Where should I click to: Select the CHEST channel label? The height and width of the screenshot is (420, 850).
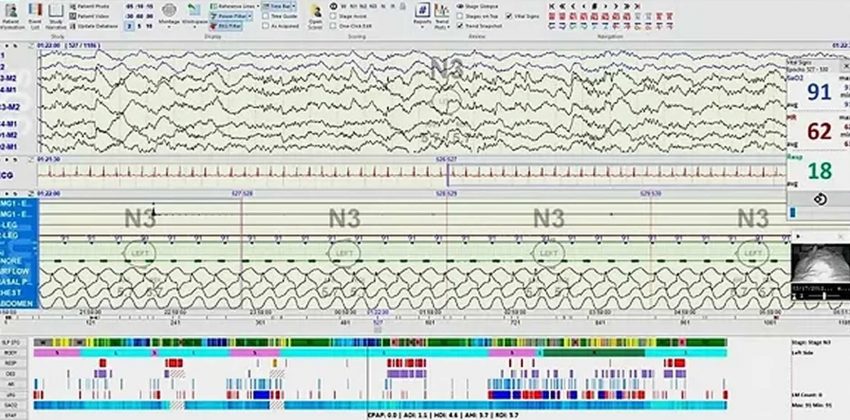pyautogui.click(x=12, y=293)
